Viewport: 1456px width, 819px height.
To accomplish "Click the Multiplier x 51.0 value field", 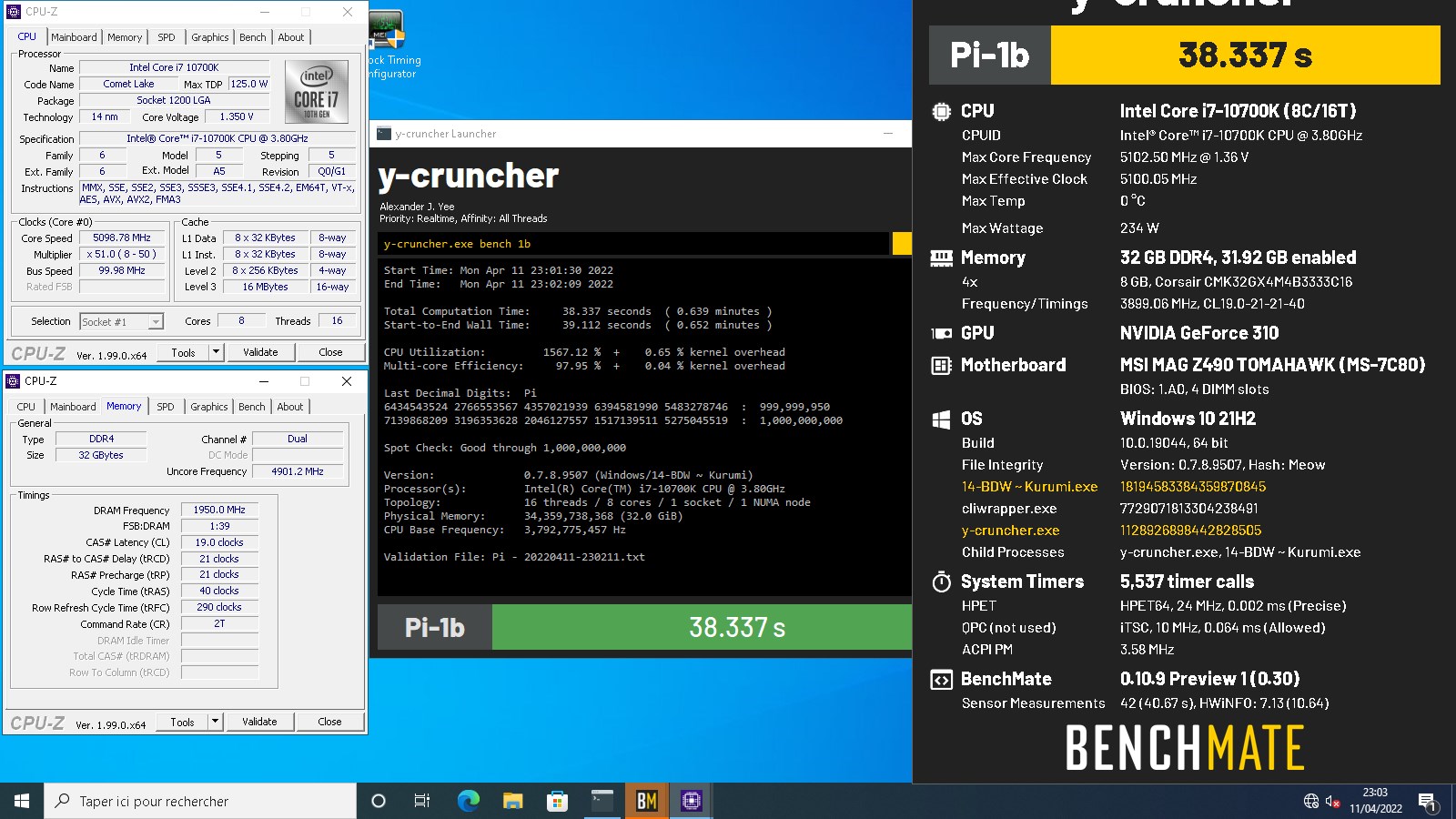I will click(122, 254).
